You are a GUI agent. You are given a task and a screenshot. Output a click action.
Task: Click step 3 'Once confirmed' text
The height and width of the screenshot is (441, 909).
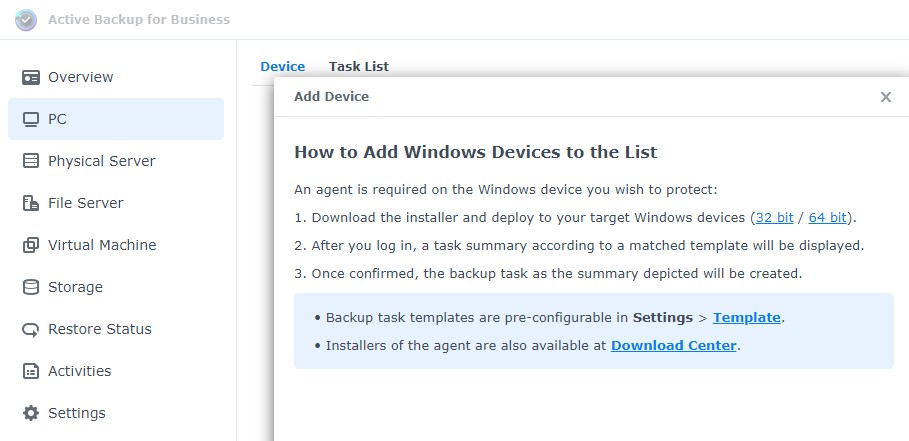pos(548,274)
